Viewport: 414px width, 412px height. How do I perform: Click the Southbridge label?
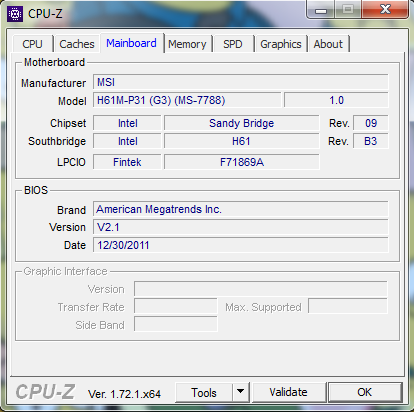(57, 141)
